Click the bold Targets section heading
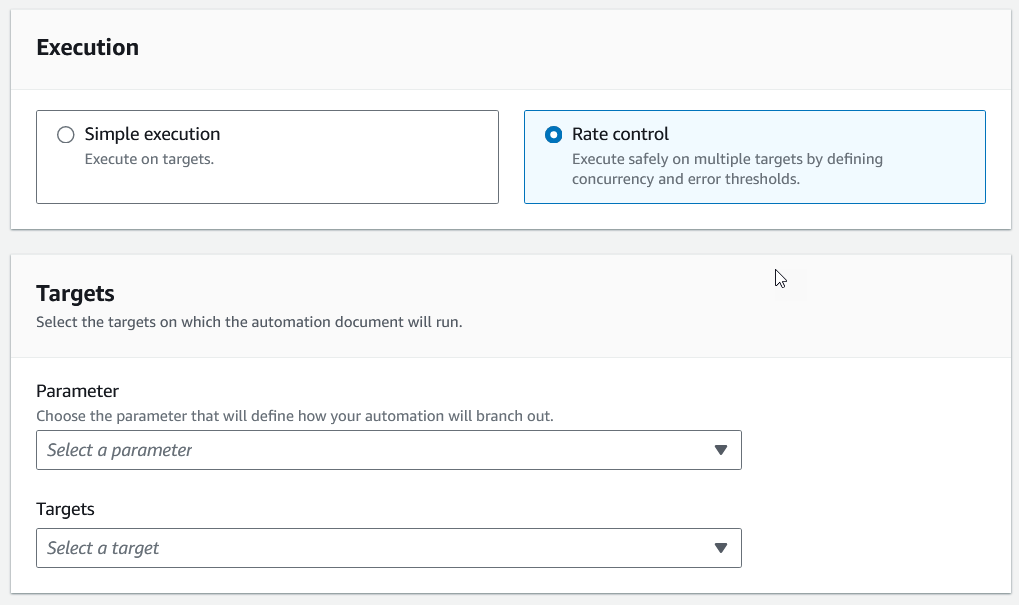Image resolution: width=1019 pixels, height=605 pixels. (75, 293)
